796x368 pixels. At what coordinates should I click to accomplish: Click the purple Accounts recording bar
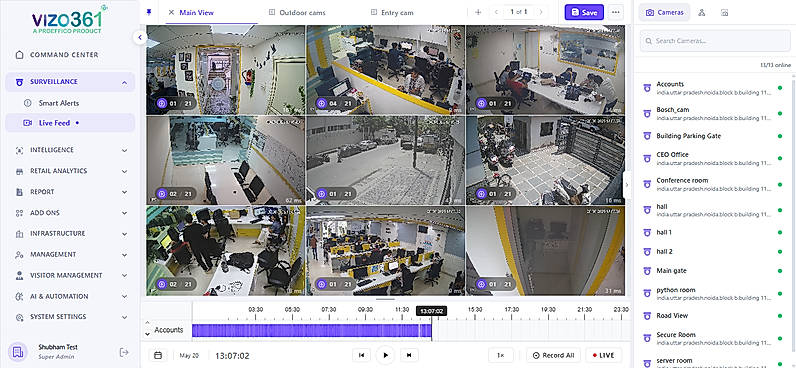[x=312, y=330]
